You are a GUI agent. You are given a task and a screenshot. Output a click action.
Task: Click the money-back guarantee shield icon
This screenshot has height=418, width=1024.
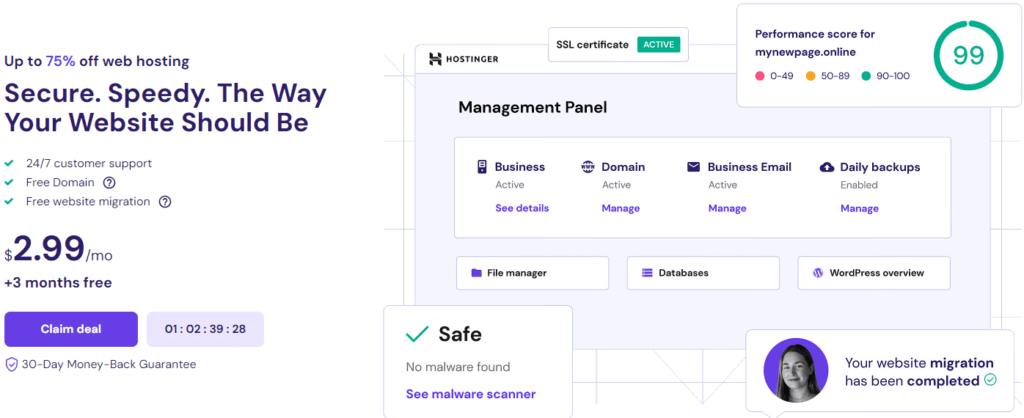[11, 364]
